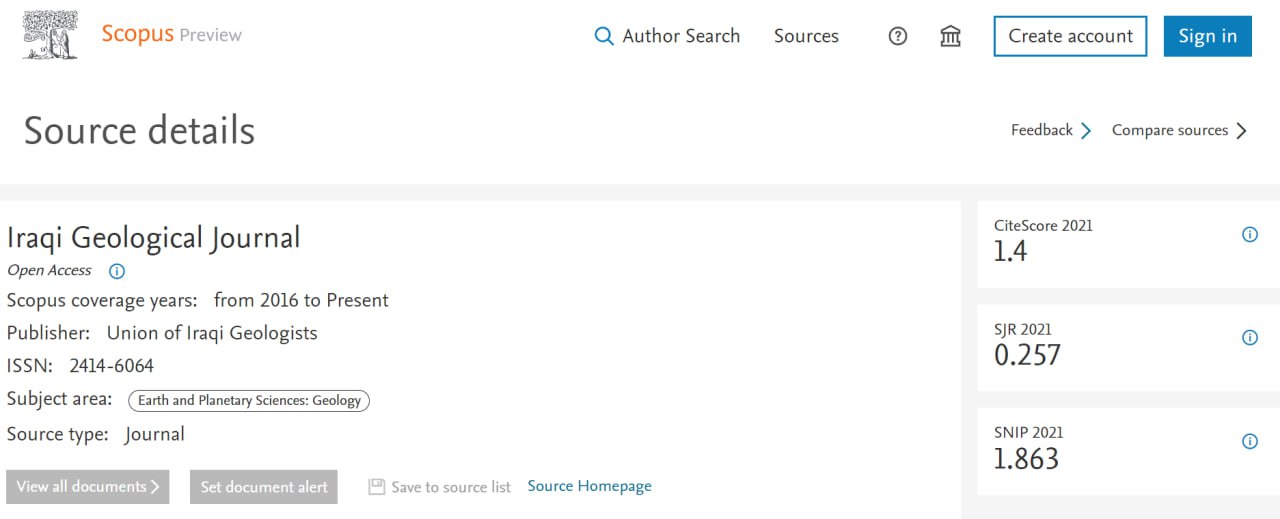Screen dimensions: 1280x519
Task: Open Author Search
Action: click(x=681, y=36)
